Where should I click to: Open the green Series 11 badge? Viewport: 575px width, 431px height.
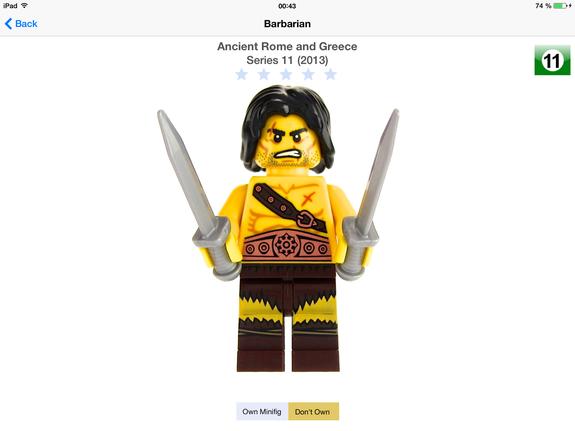(x=552, y=61)
